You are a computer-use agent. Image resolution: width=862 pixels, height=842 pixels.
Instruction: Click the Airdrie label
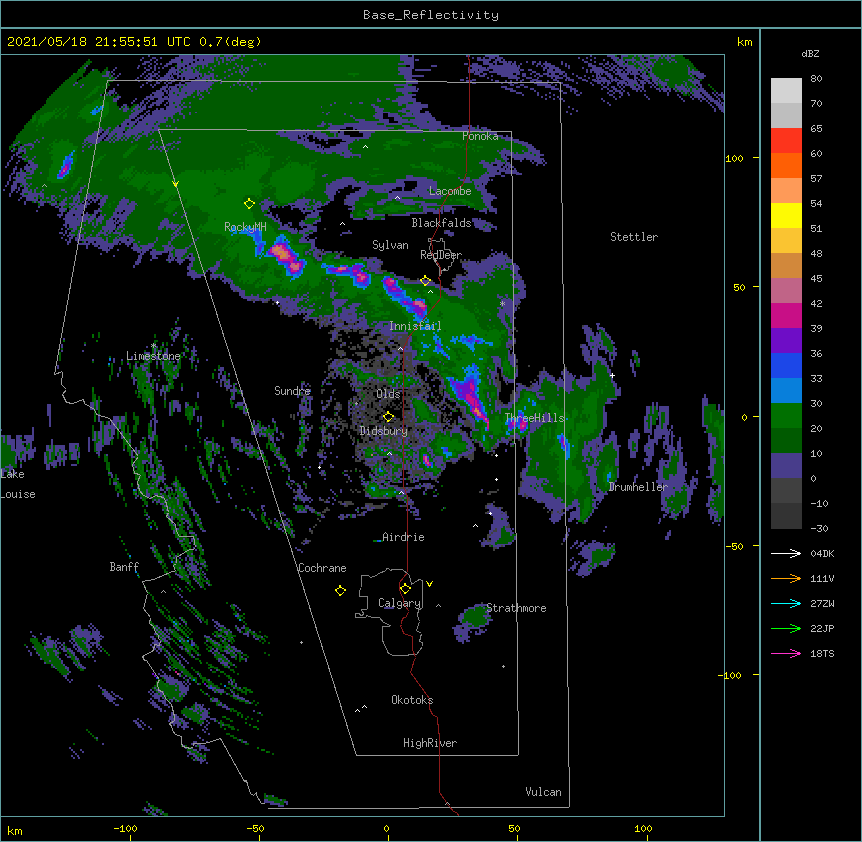click(404, 537)
